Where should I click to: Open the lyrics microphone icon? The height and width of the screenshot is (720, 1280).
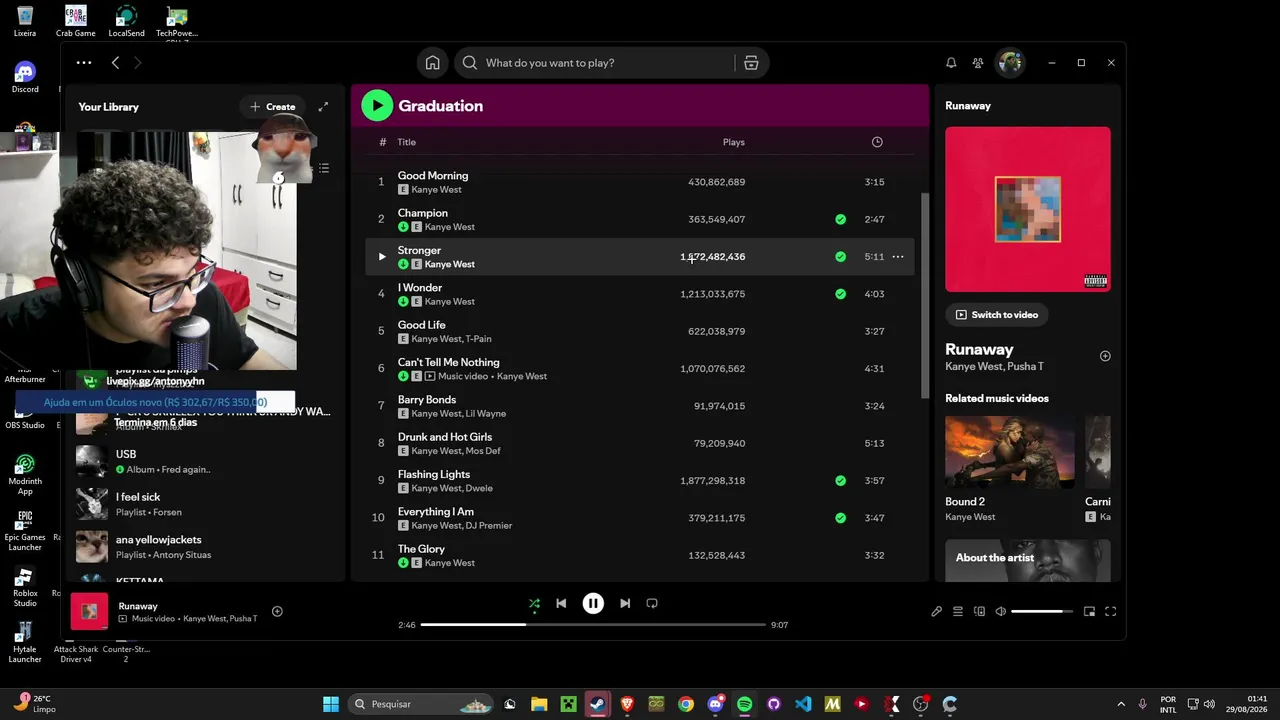click(936, 612)
